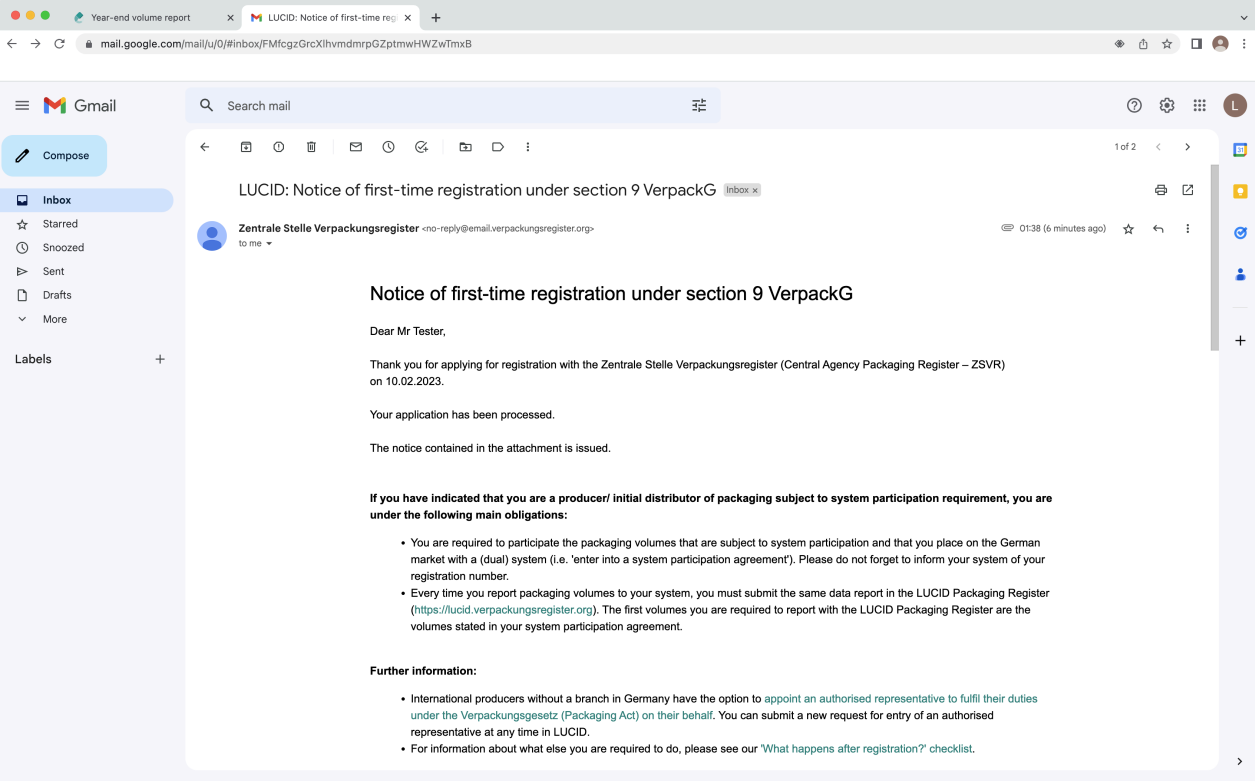Expand the More section in sidebar
The height and width of the screenshot is (781, 1255).
click(x=54, y=319)
